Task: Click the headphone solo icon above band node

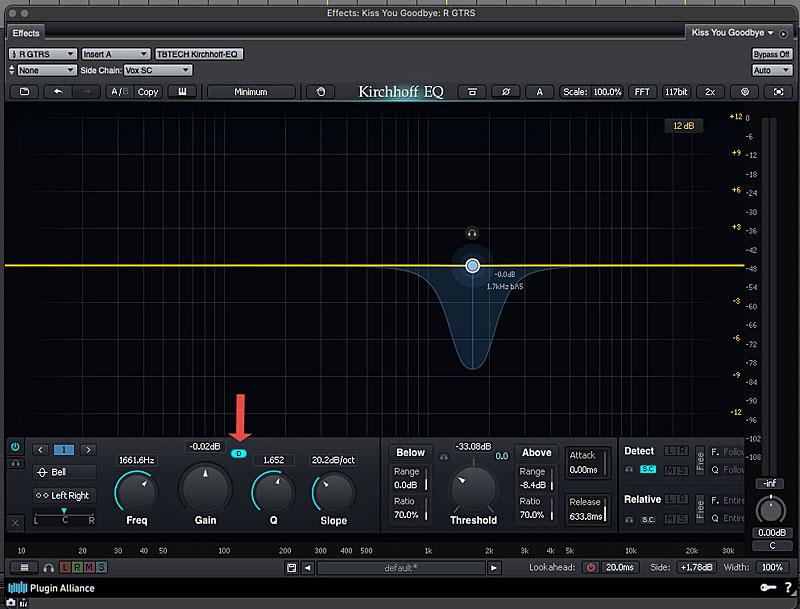Action: coord(472,233)
